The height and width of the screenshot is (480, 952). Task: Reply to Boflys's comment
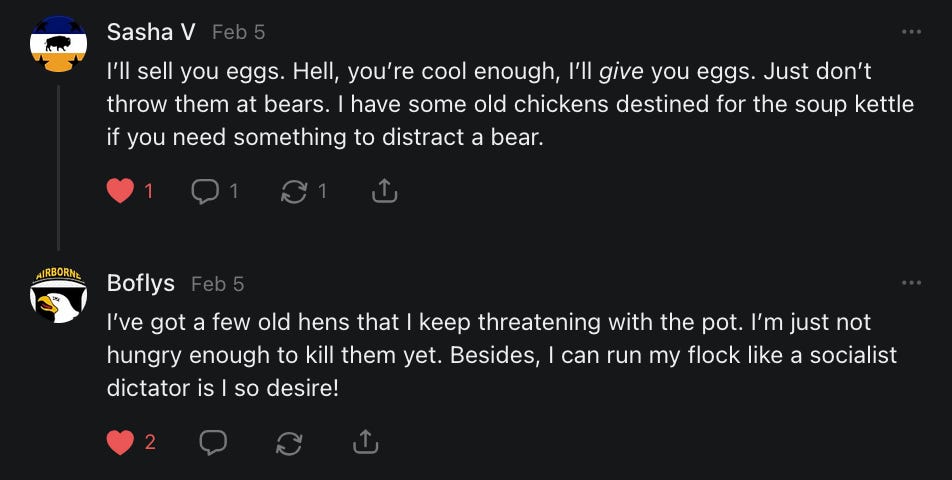pos(213,441)
